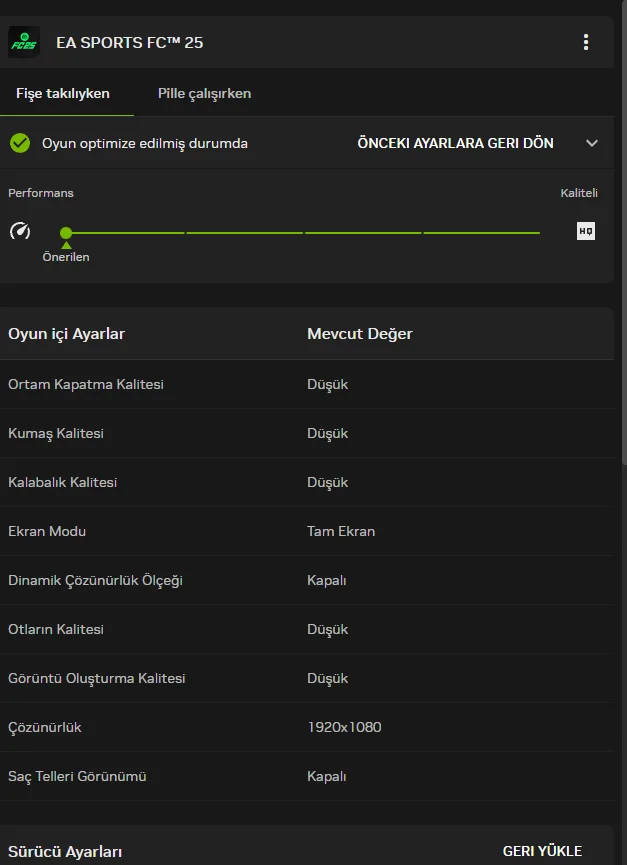Click ÖNCEKI AYARLARA GERI DÖN button
Viewport: 627px width, 865px height.
click(455, 143)
